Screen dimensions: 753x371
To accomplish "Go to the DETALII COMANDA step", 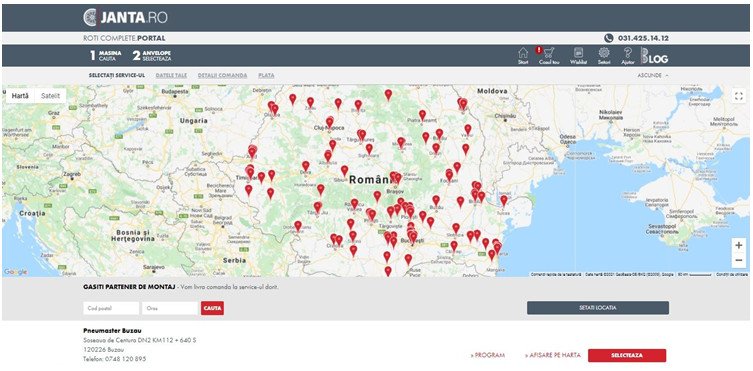I will (x=222, y=75).
